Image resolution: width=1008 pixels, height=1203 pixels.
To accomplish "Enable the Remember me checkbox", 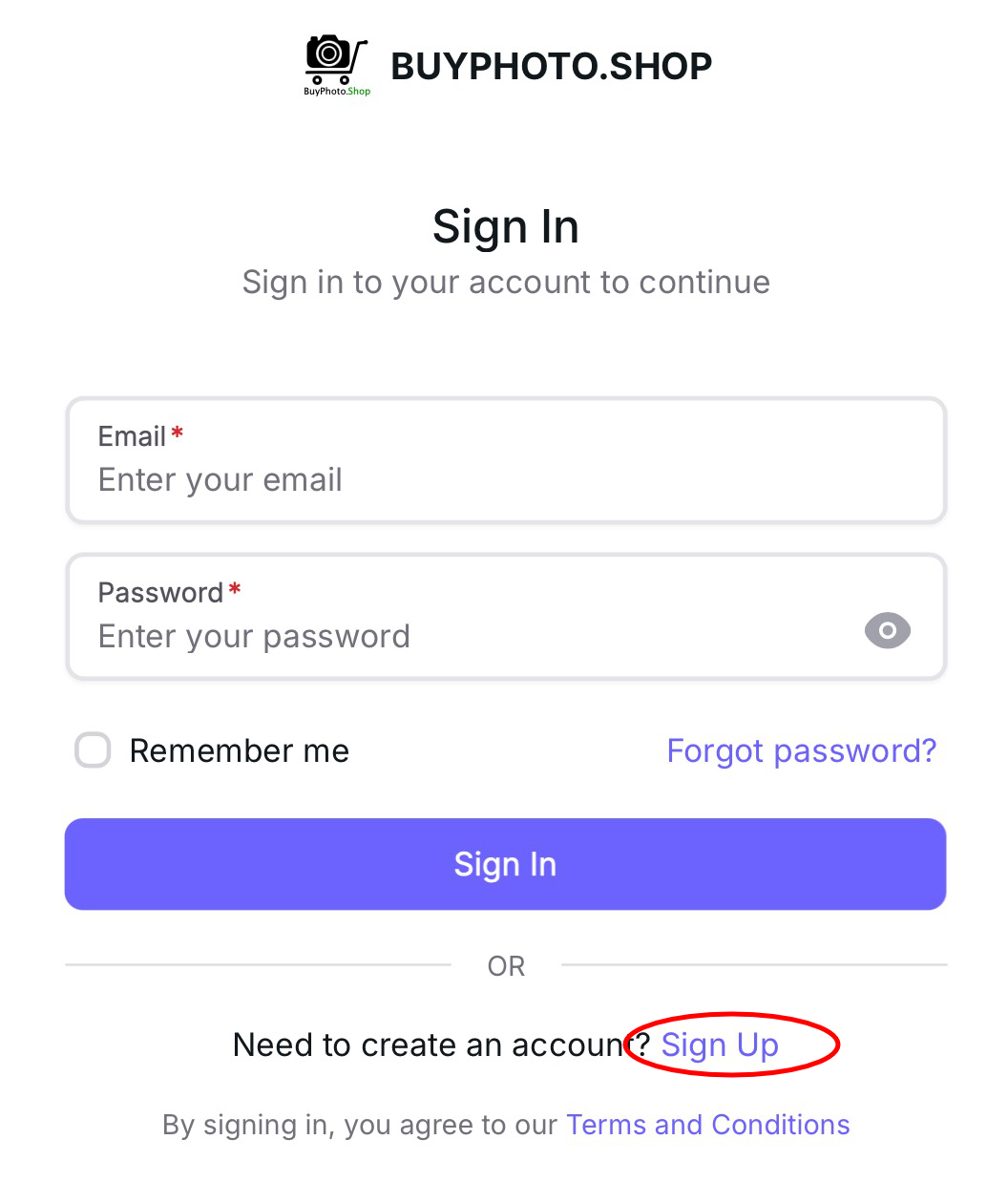I will (x=94, y=750).
